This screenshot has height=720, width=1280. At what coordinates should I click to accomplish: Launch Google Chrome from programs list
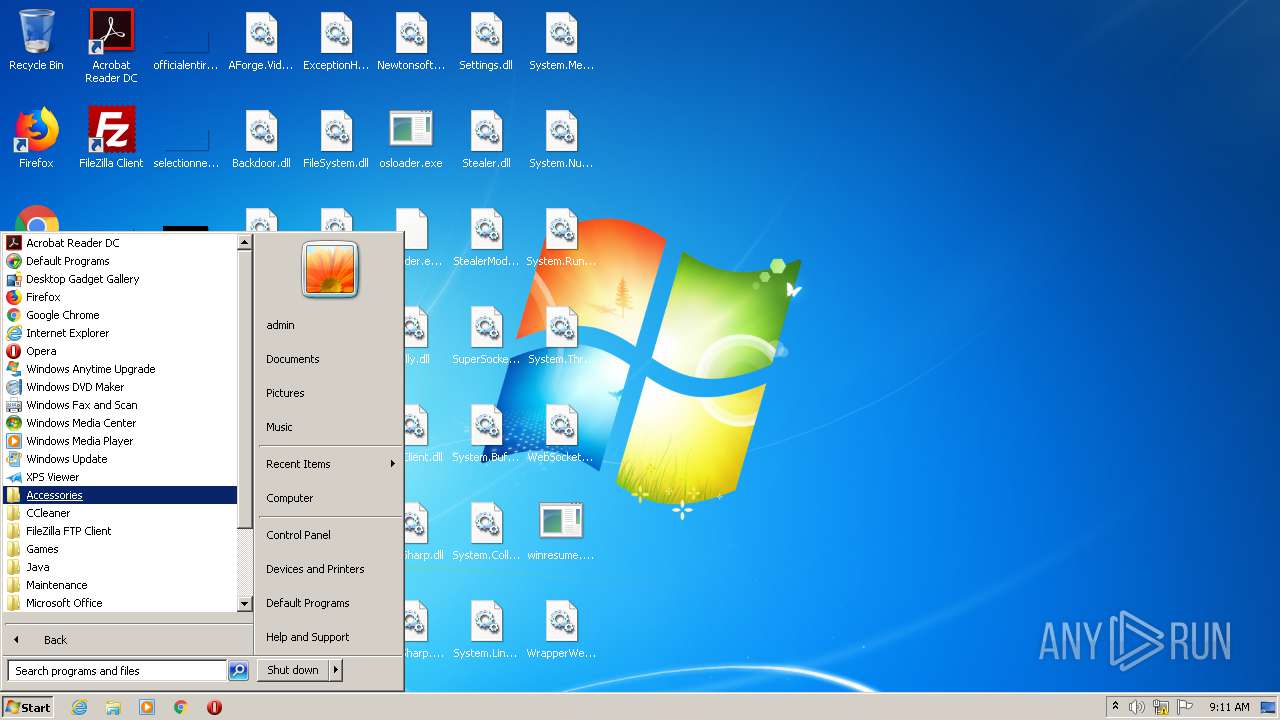120,315
